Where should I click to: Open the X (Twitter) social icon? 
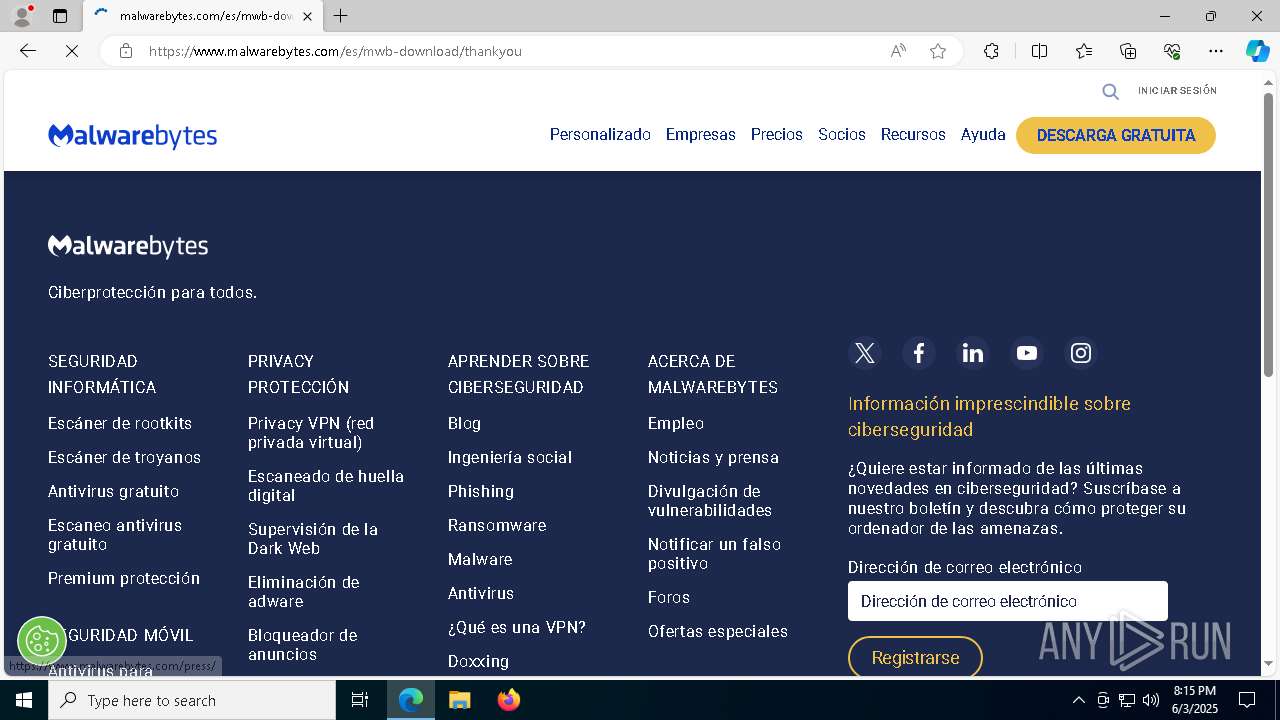865,353
